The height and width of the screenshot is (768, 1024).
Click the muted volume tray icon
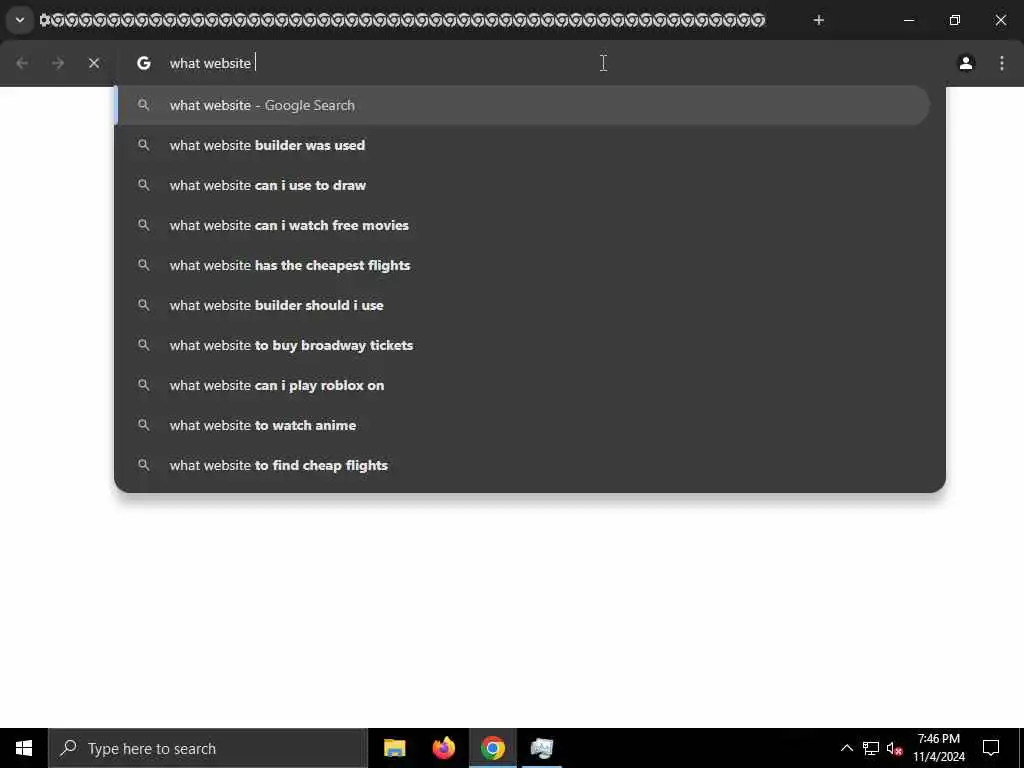[x=895, y=748]
